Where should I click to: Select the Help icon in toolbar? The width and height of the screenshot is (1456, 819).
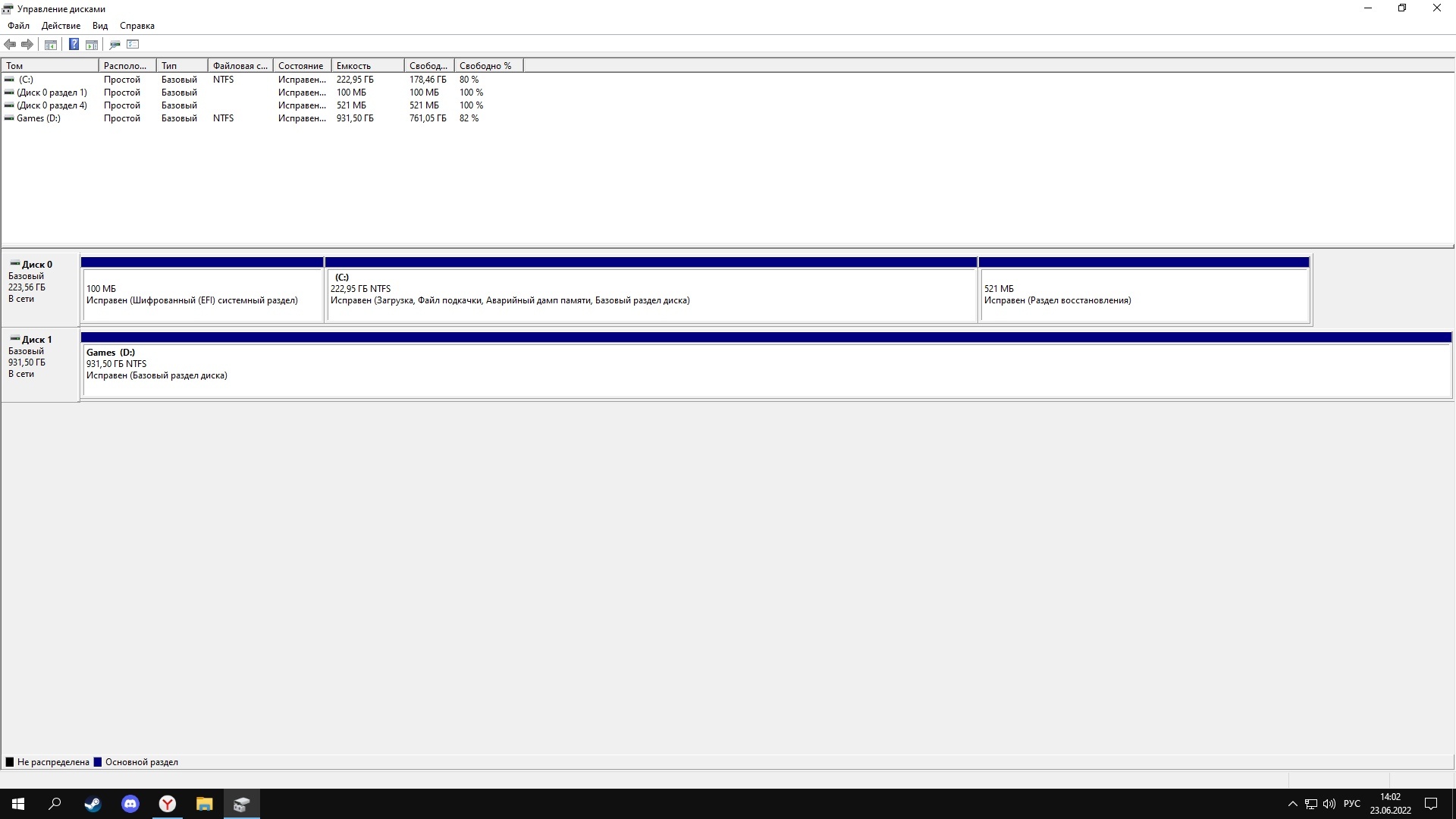(73, 44)
